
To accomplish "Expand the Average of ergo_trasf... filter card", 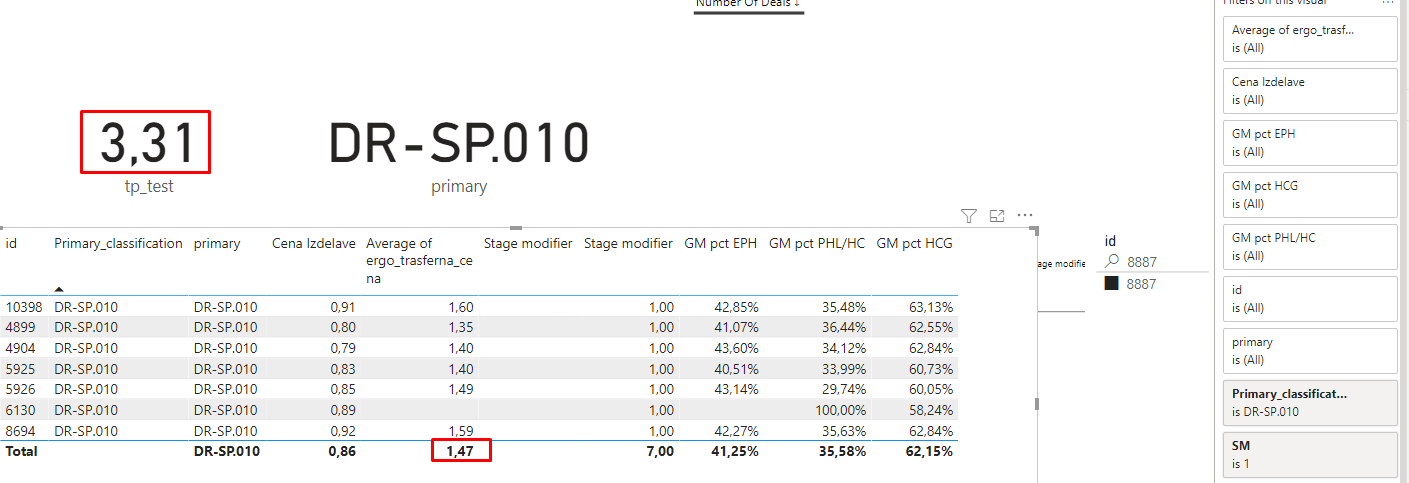I will 1310,38.
